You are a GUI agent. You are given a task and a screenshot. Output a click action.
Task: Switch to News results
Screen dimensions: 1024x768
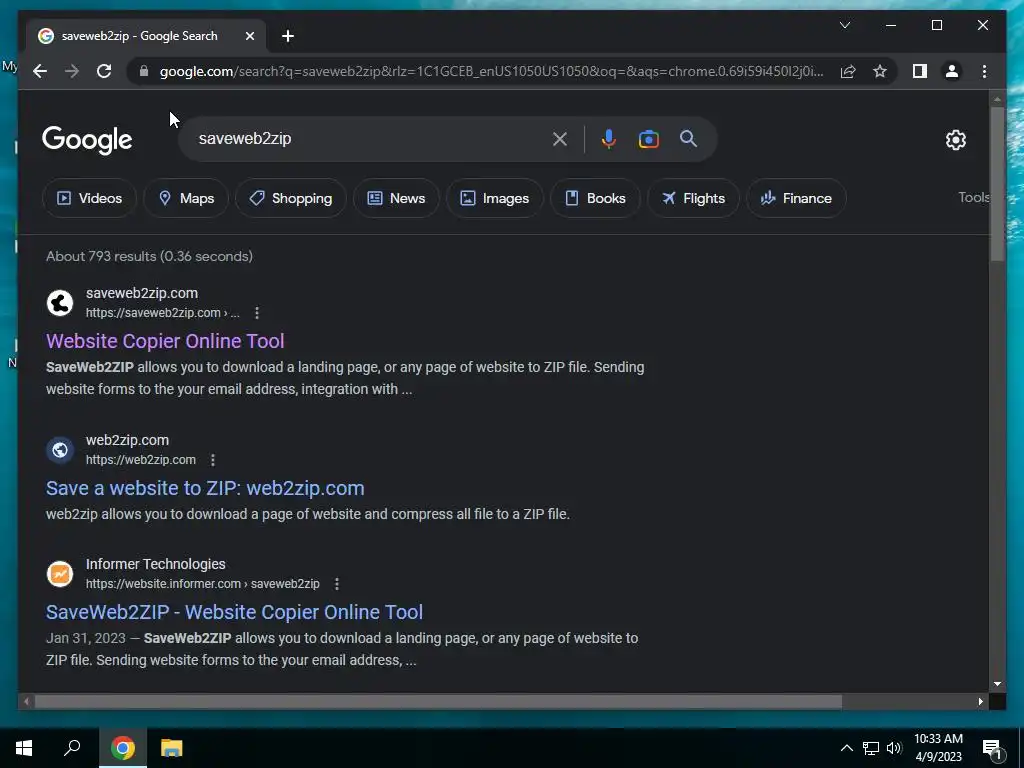coord(396,199)
